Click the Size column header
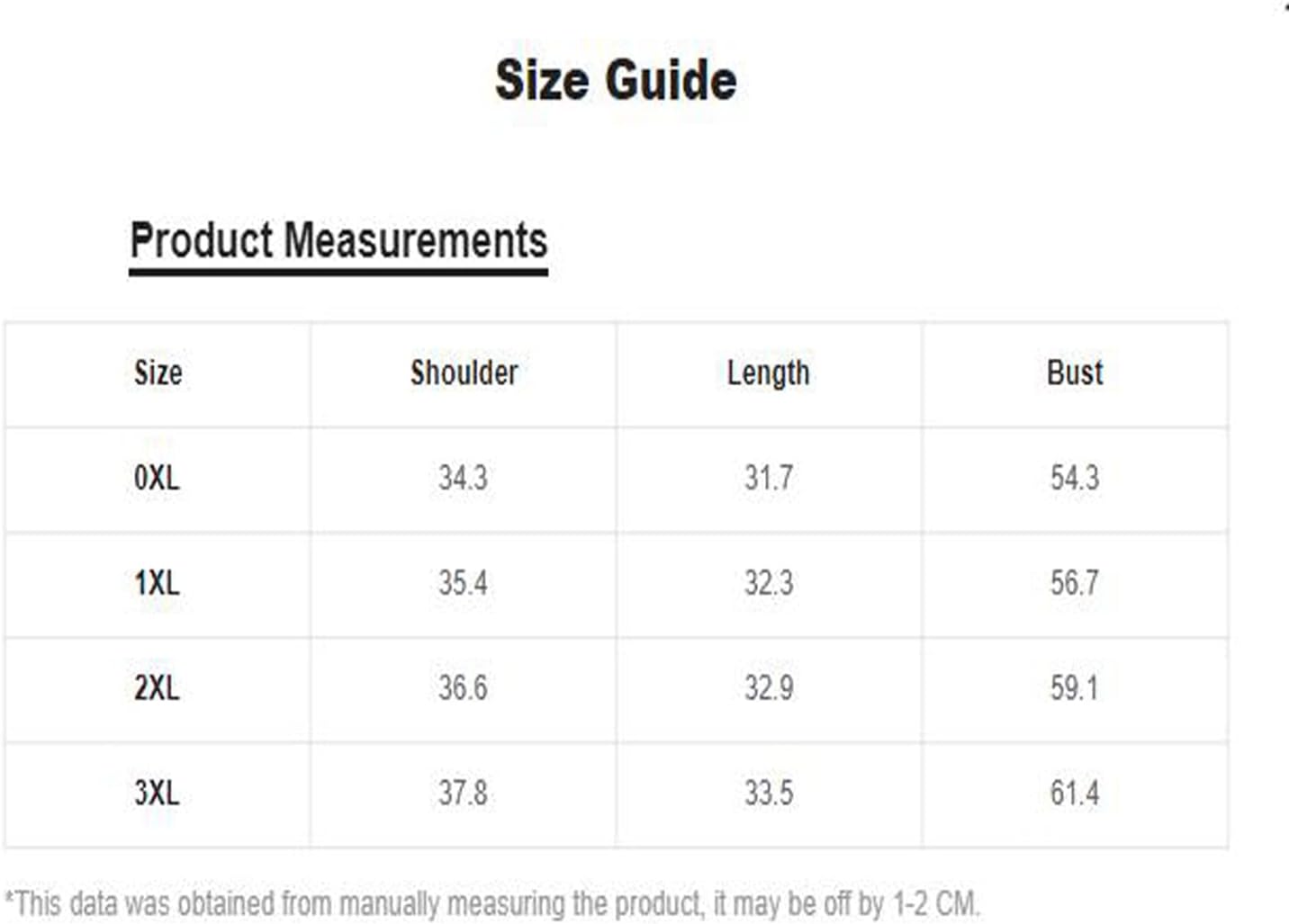 [158, 372]
